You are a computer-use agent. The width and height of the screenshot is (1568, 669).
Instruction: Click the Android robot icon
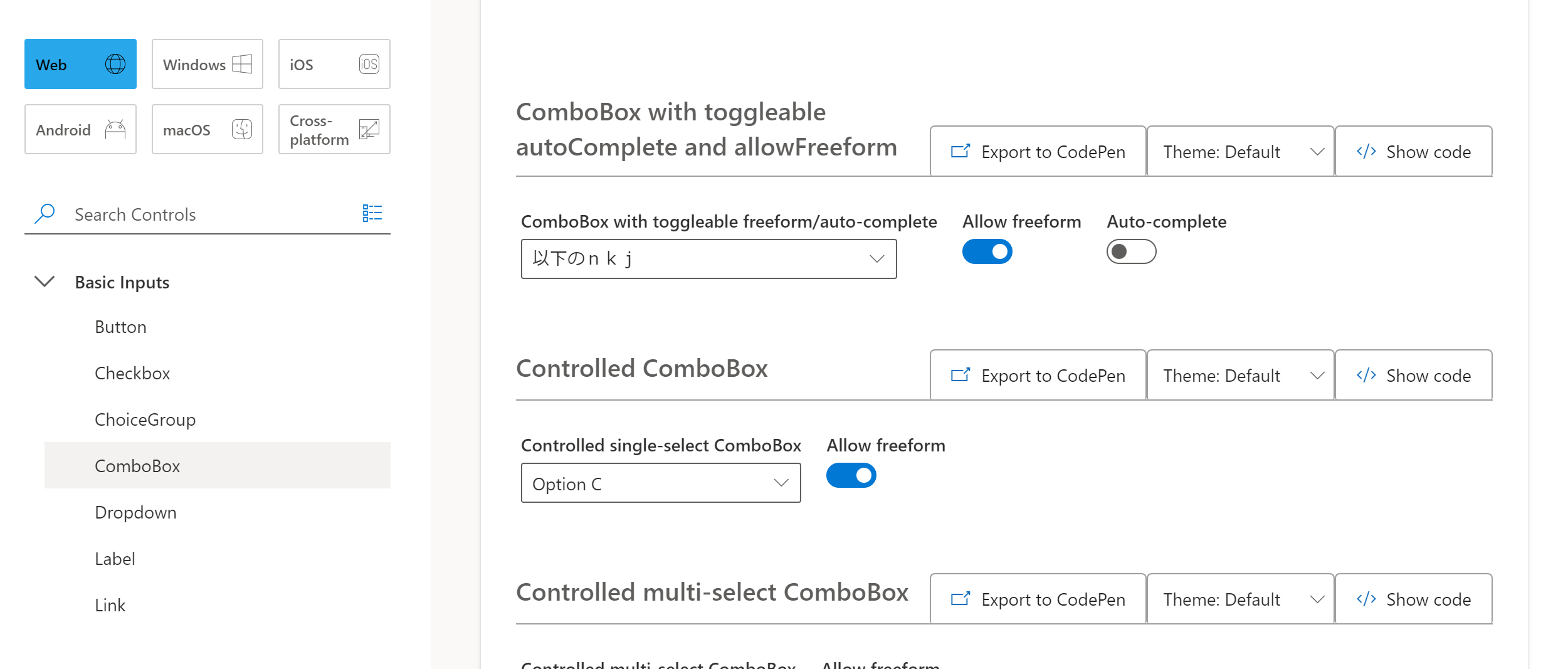114,129
